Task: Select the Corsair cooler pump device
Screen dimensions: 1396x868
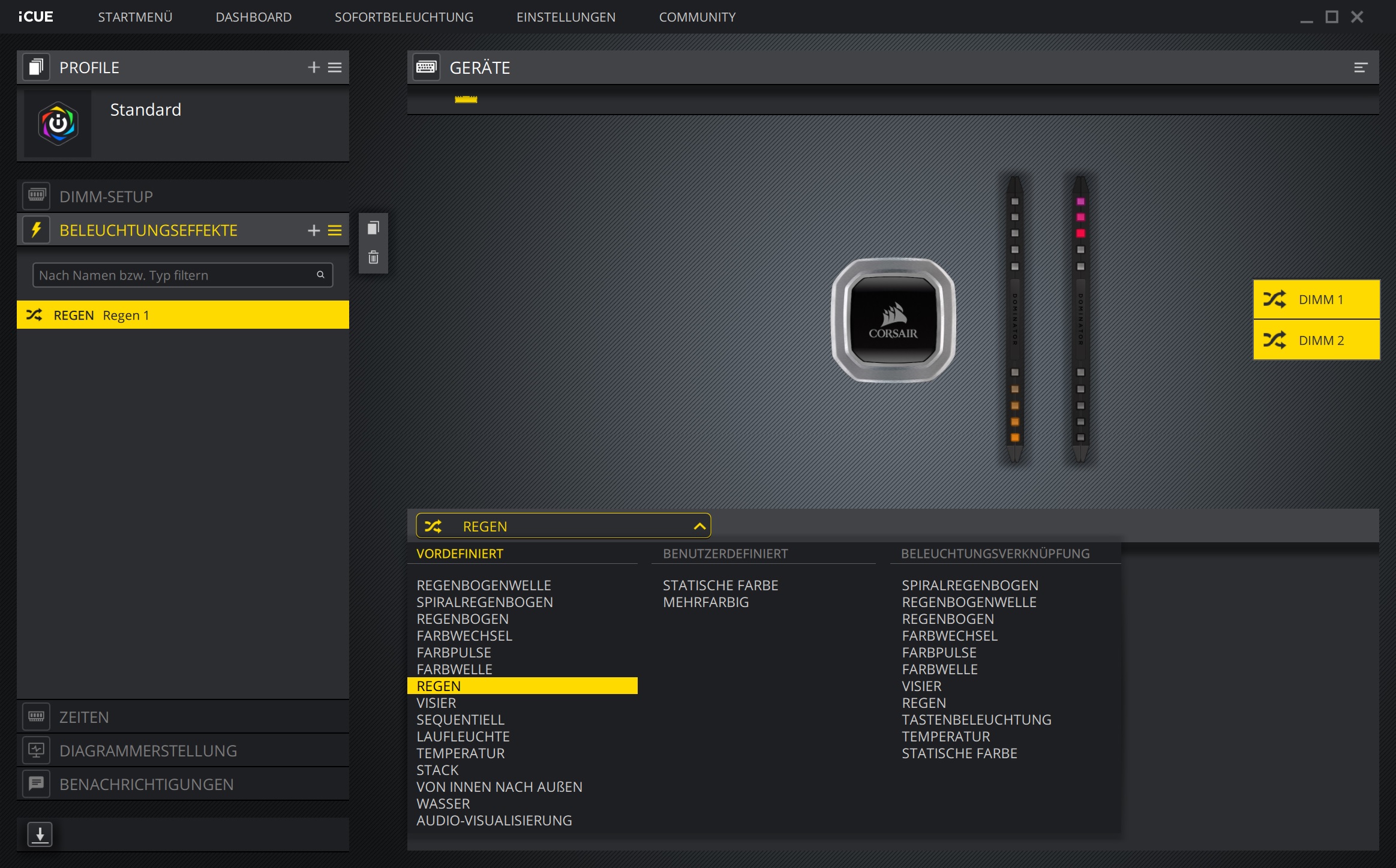Action: 893,320
